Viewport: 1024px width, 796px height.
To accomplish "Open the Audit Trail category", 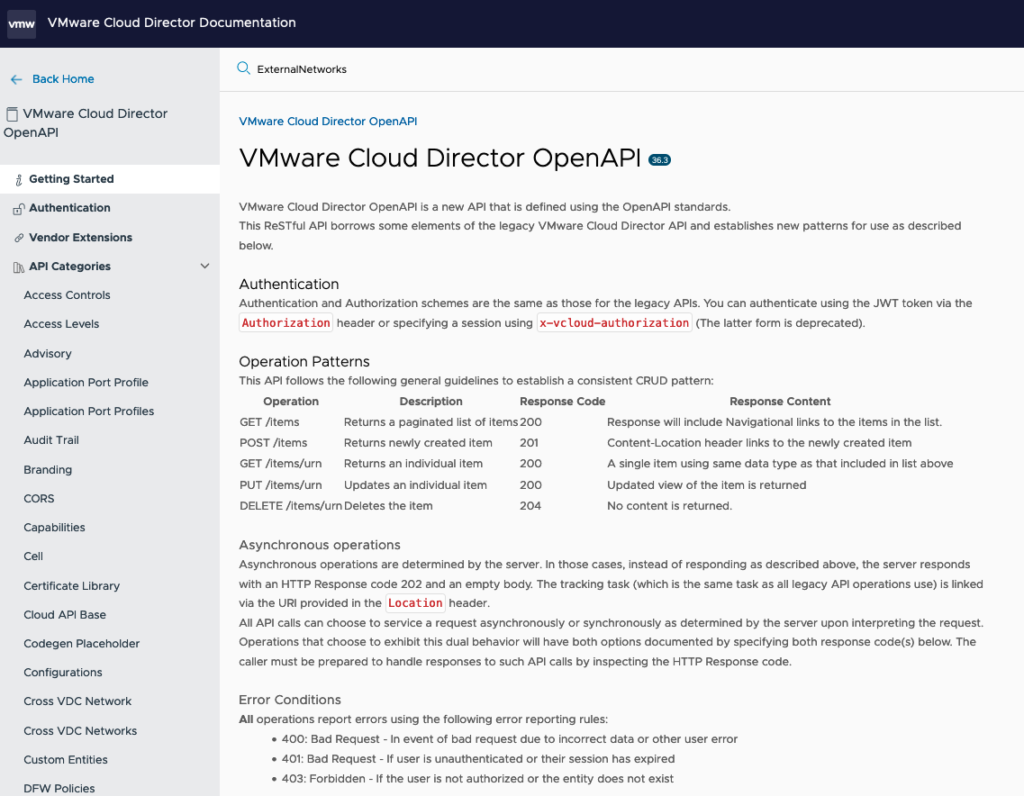I will [x=51, y=440].
